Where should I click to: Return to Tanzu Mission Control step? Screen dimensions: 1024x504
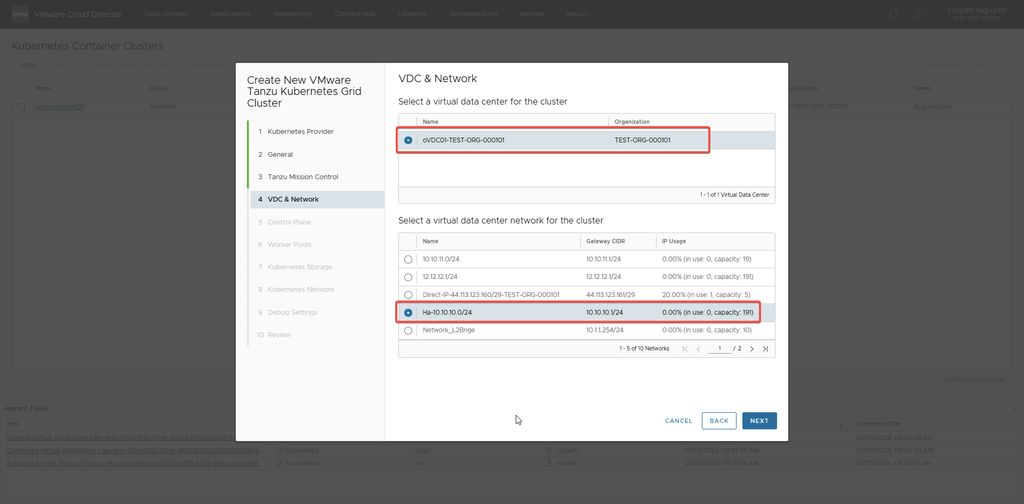[302, 177]
